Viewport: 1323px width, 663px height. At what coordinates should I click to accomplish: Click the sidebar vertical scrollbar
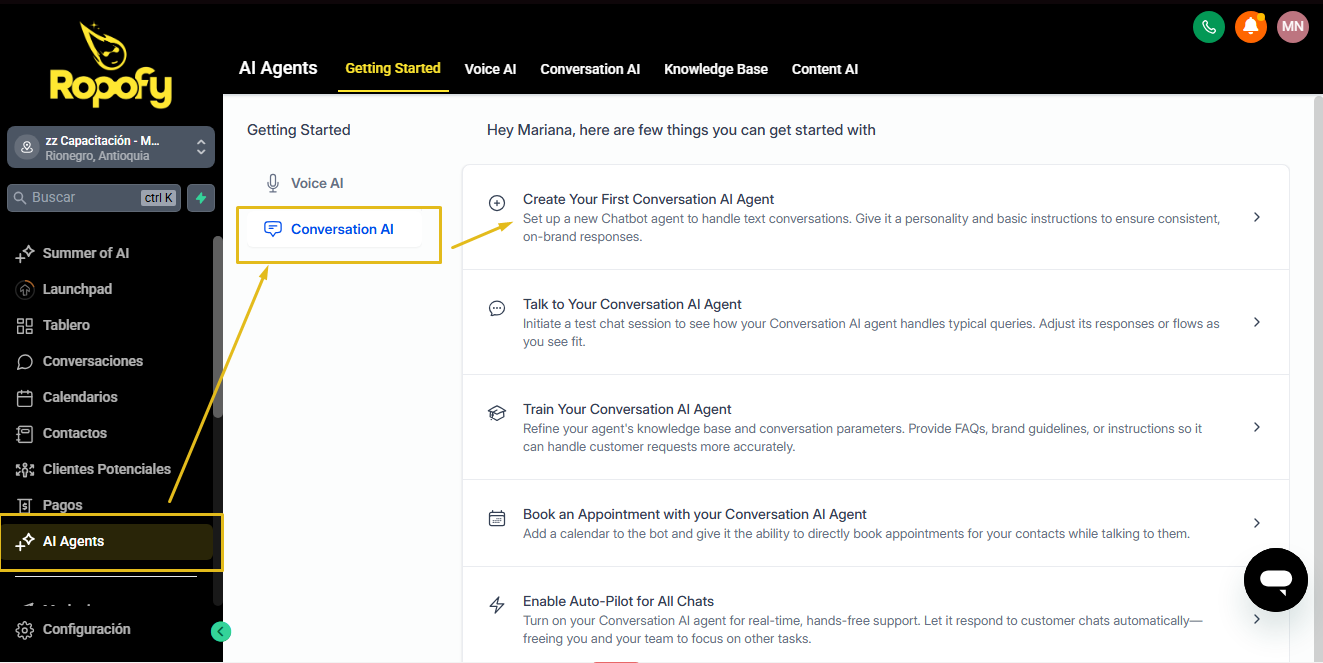(218, 327)
